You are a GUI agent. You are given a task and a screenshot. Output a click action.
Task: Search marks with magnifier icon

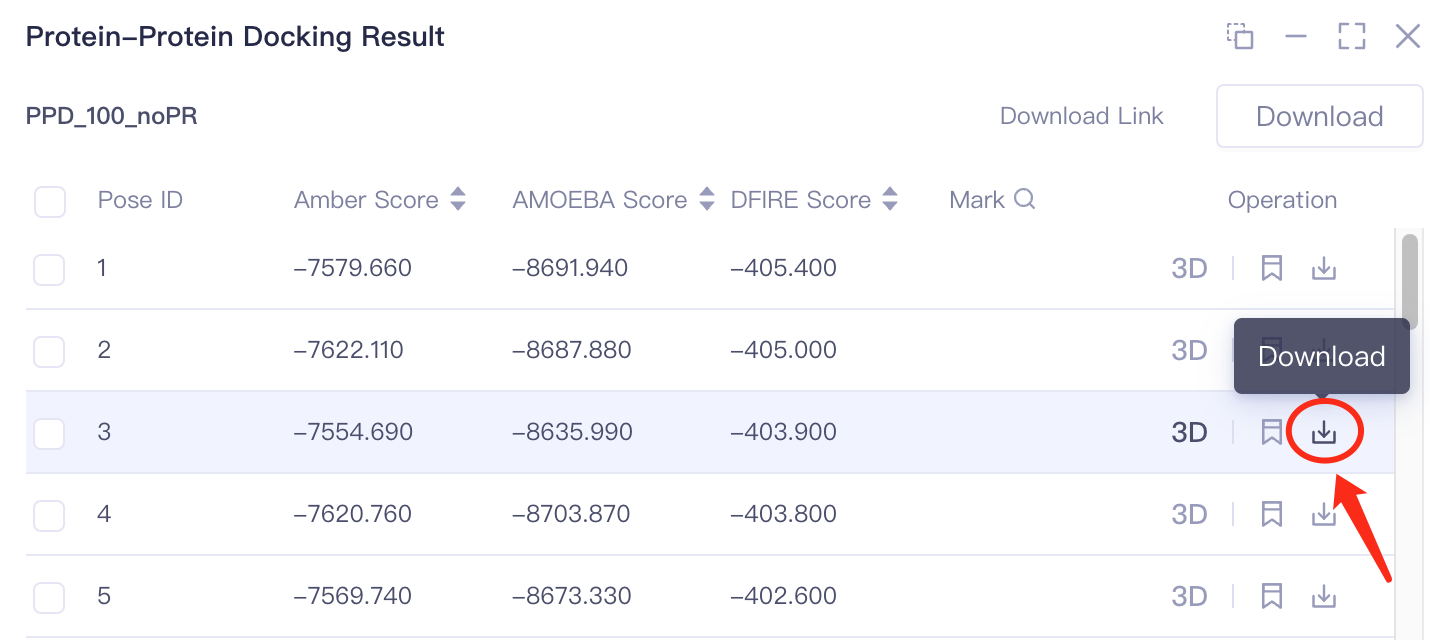1024,199
